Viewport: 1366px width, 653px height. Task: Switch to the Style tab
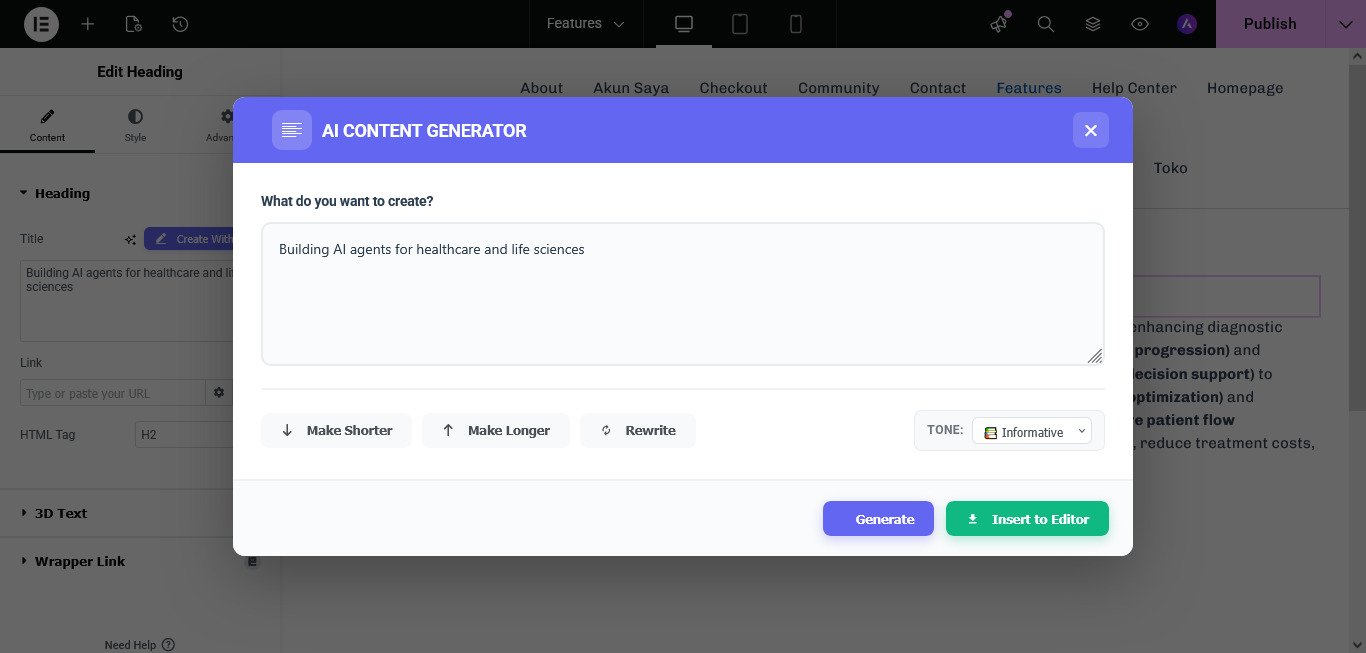click(x=135, y=124)
